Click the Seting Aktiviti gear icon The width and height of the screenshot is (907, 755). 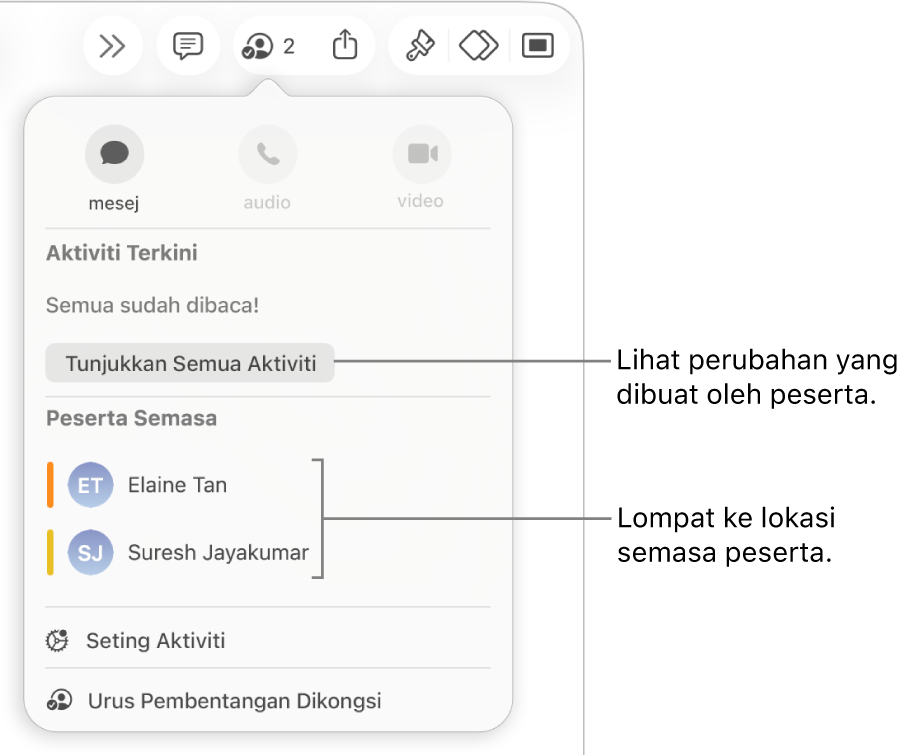[57, 640]
